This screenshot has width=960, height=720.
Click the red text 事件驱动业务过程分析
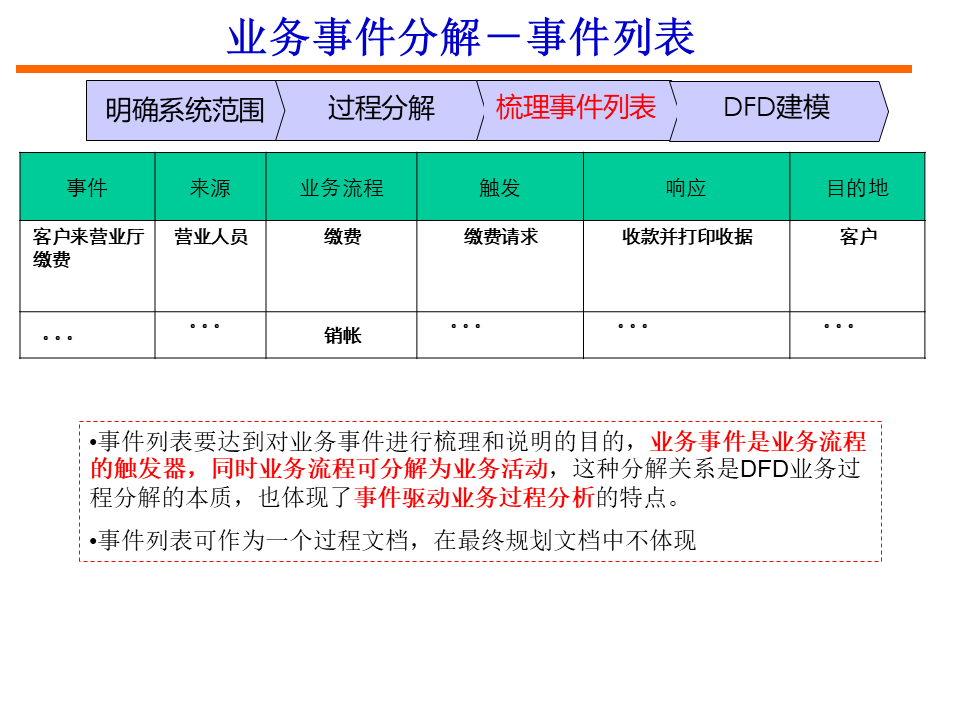[474, 497]
